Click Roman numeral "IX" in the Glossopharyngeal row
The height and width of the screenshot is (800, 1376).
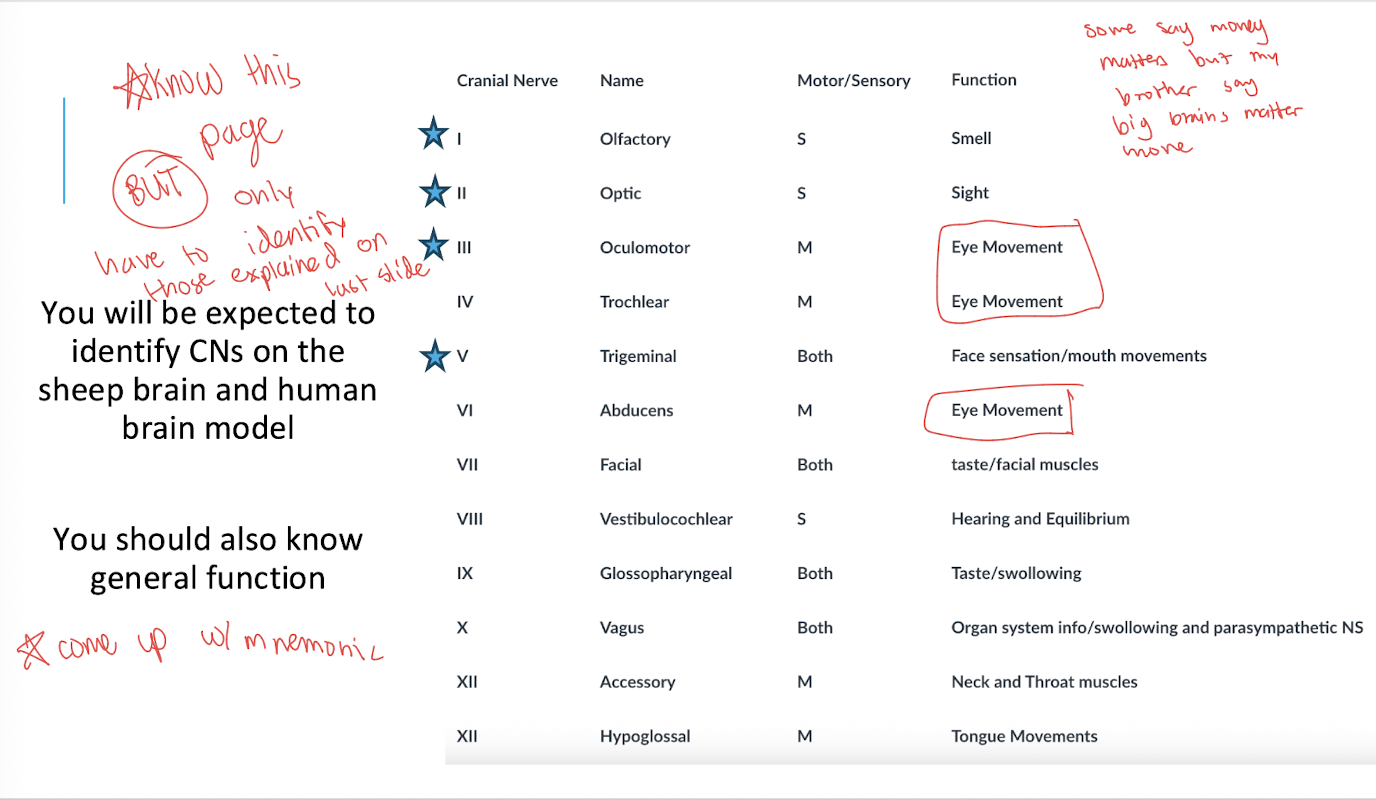click(x=465, y=573)
